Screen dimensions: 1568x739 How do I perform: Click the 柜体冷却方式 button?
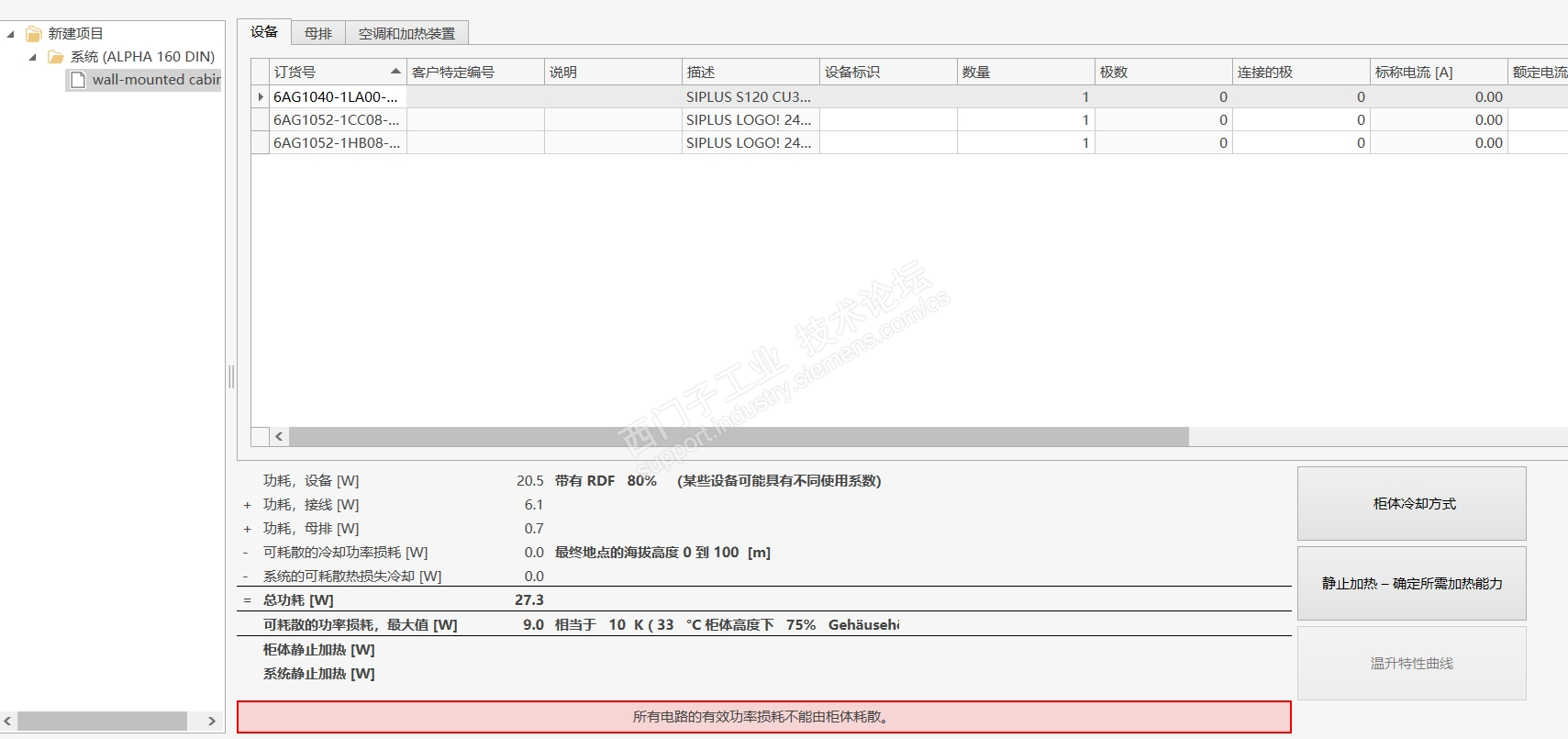1412,503
